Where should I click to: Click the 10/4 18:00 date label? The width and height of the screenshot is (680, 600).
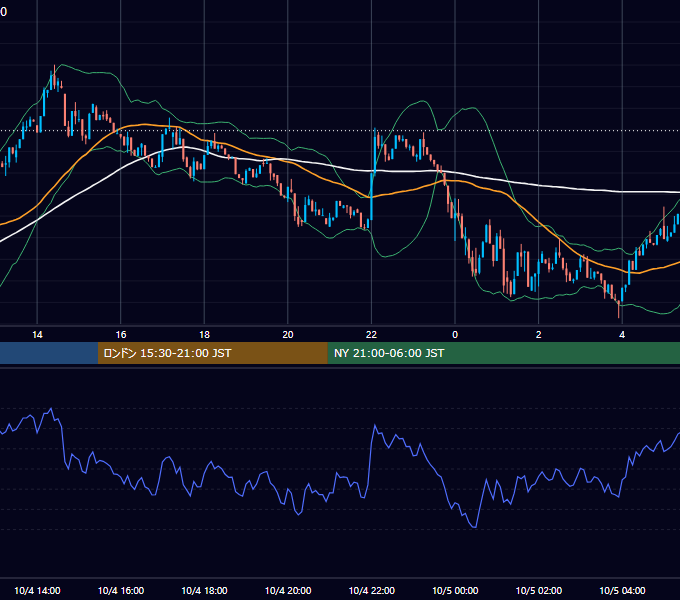204,590
